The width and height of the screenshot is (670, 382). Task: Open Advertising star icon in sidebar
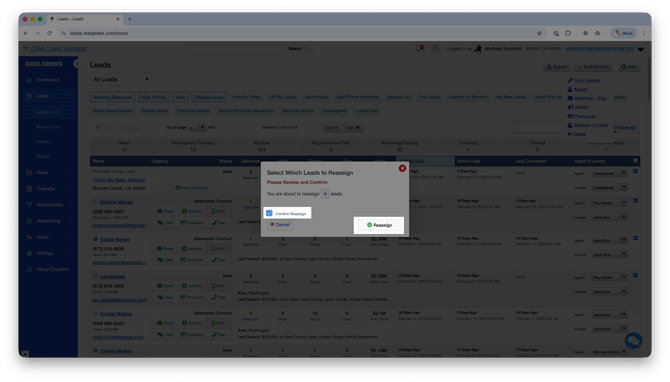[29, 221]
